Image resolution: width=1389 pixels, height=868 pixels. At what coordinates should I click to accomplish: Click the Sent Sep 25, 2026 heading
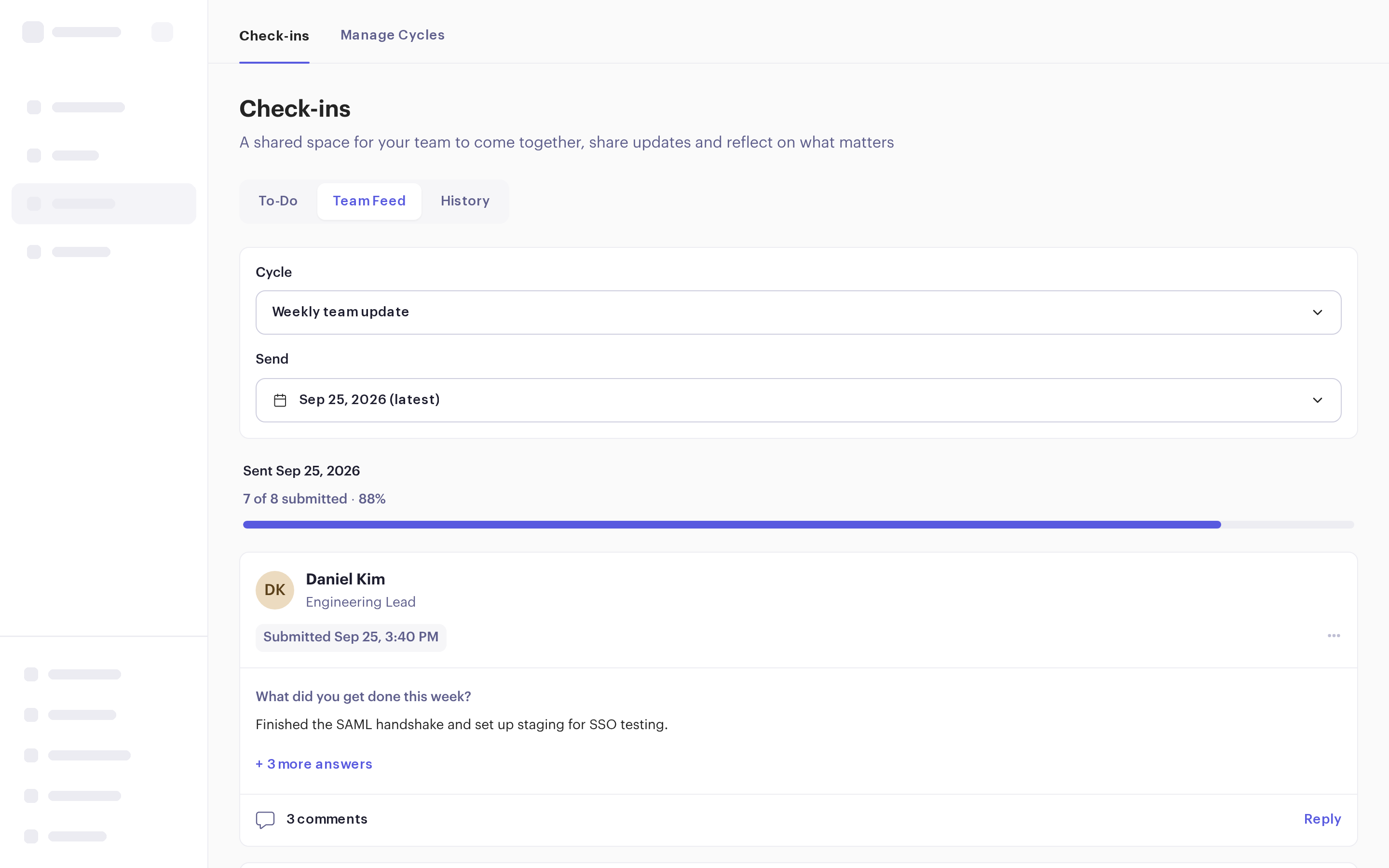(x=301, y=471)
